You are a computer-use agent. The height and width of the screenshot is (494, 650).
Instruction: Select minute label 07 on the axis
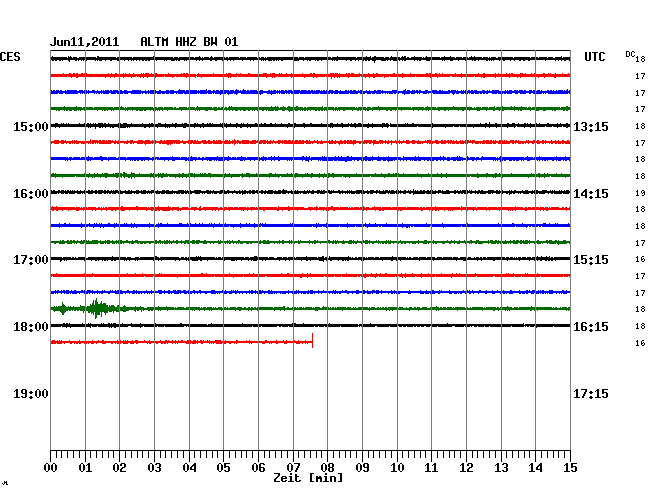(293, 468)
